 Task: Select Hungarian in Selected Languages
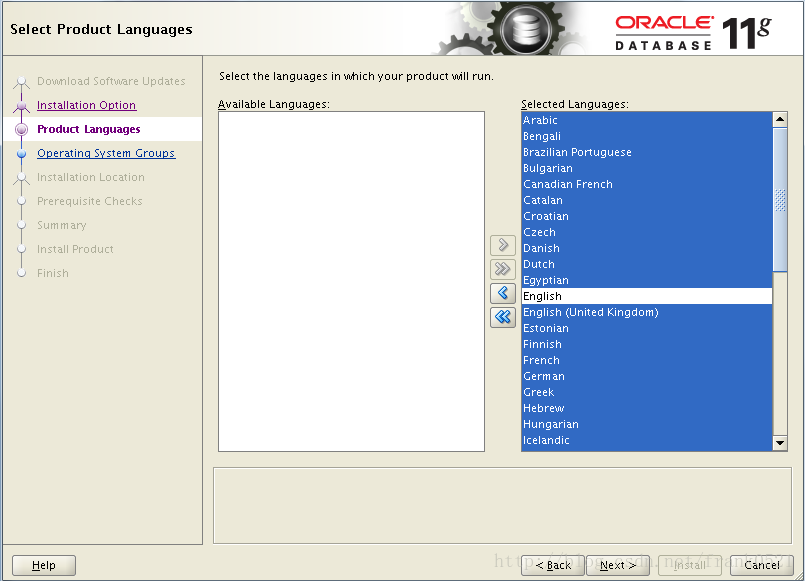pos(647,424)
